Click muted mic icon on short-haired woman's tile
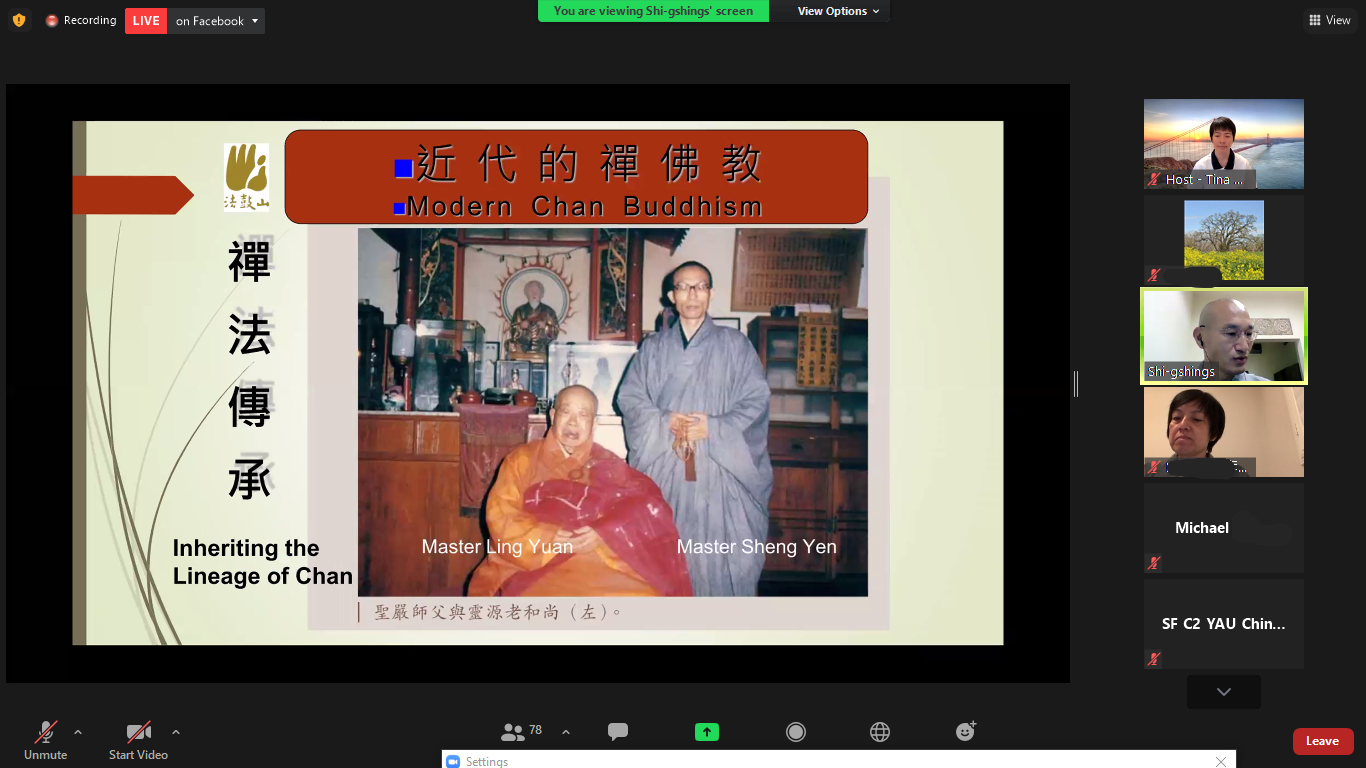Viewport: 1366px width, 768px height. click(1154, 467)
